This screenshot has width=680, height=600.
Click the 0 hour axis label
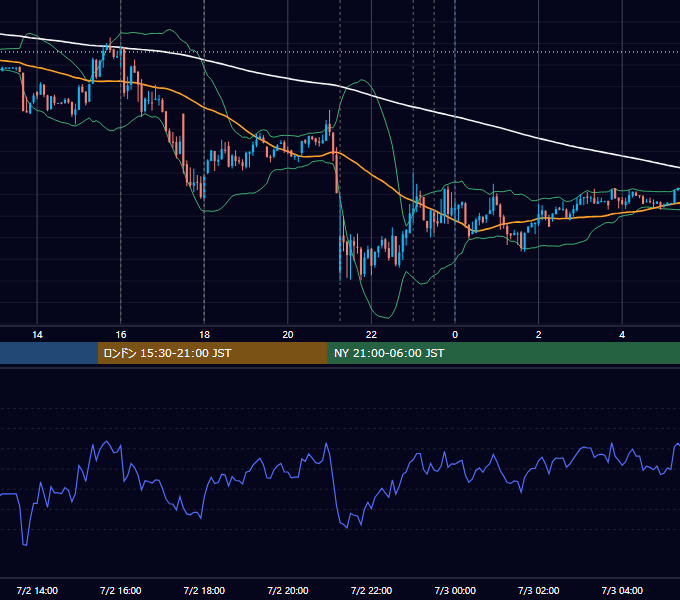pos(455,335)
